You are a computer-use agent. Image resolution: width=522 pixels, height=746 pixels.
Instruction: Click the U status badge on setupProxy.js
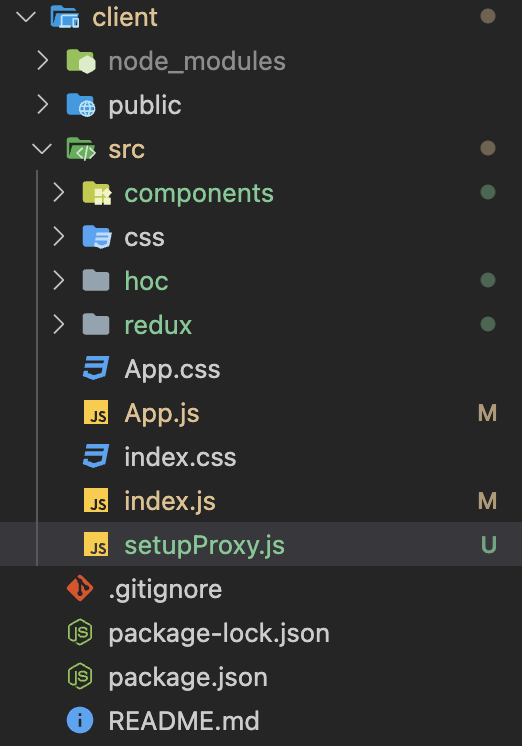pos(489,545)
